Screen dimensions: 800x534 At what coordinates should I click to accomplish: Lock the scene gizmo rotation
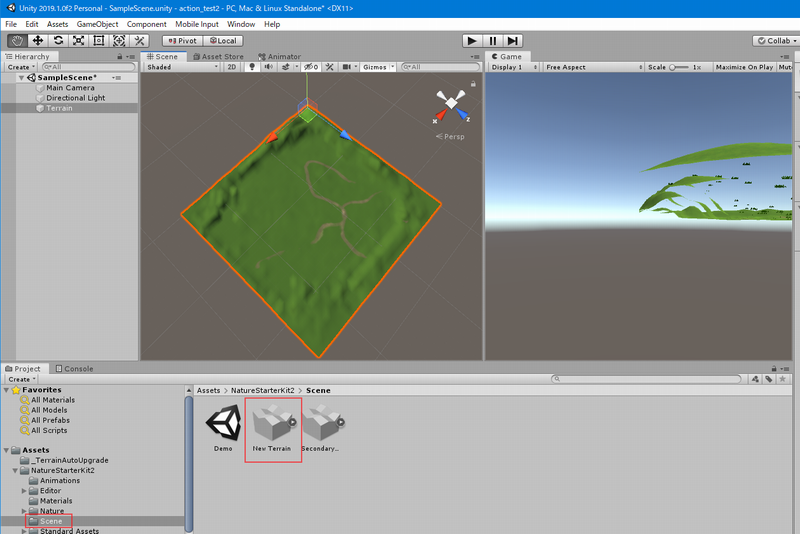[x=473, y=84]
